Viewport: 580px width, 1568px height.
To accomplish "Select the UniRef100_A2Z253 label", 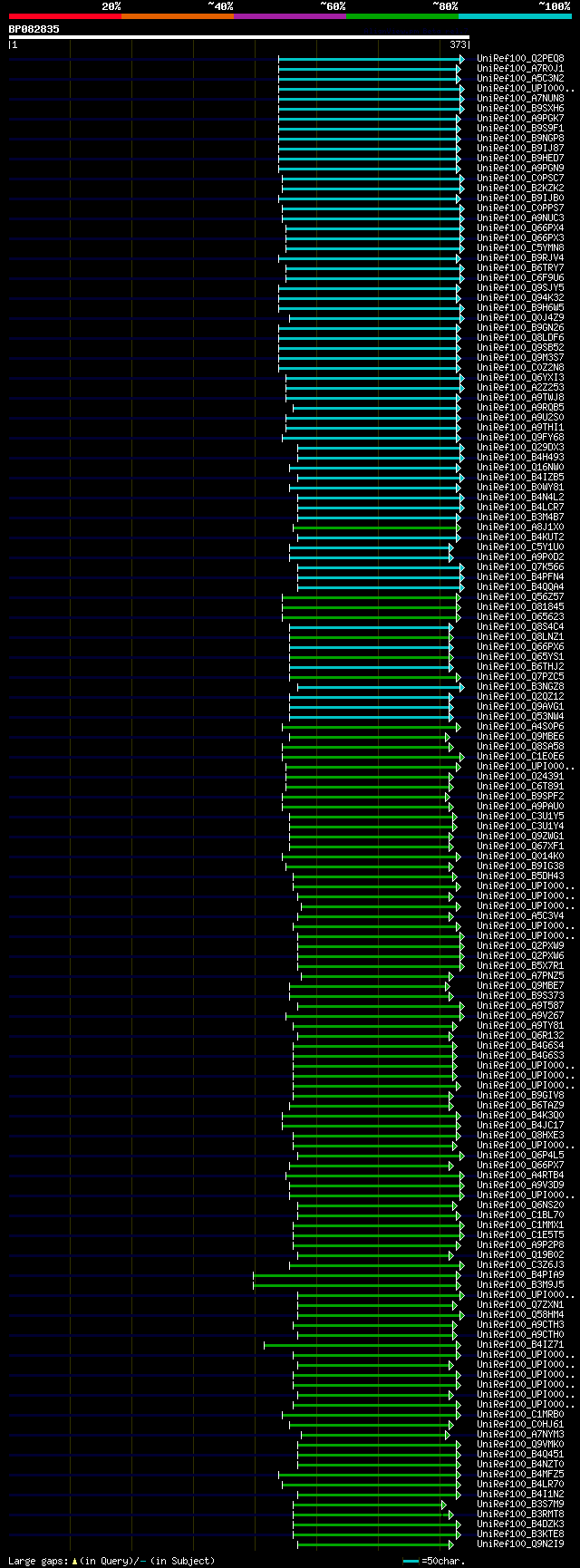I will pos(520,388).
